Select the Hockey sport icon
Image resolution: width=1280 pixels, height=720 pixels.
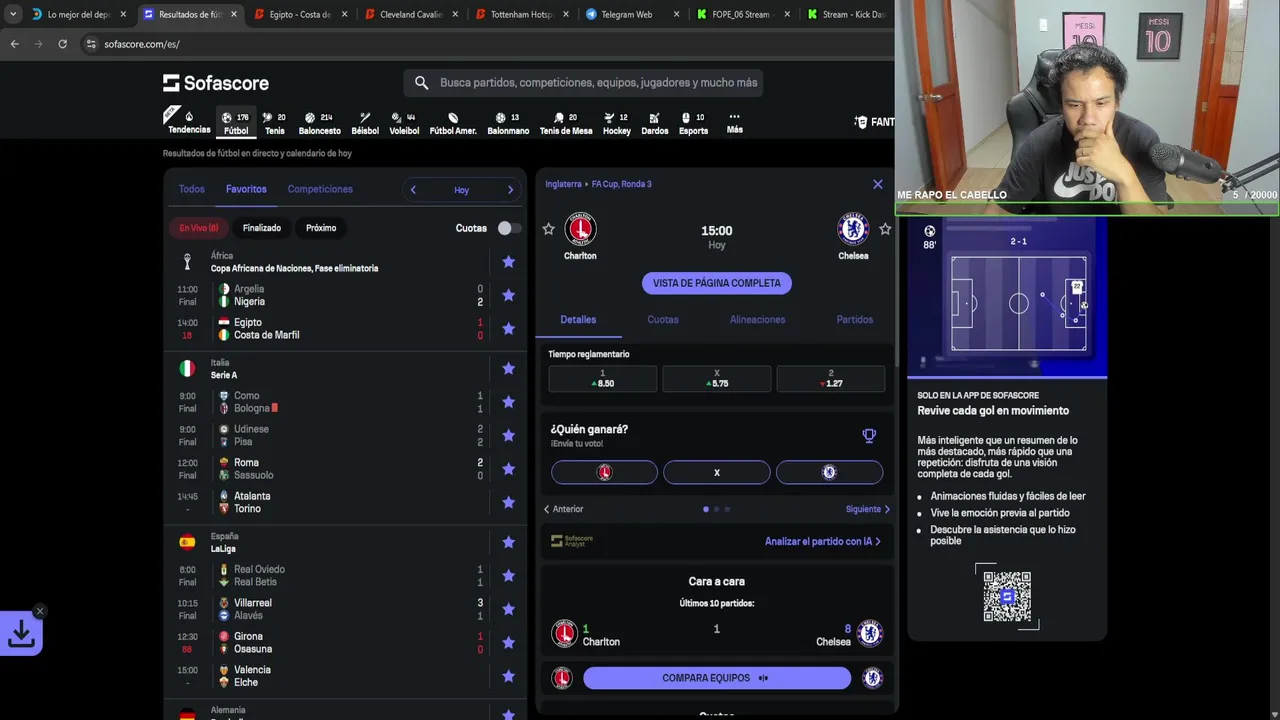[x=616, y=122]
